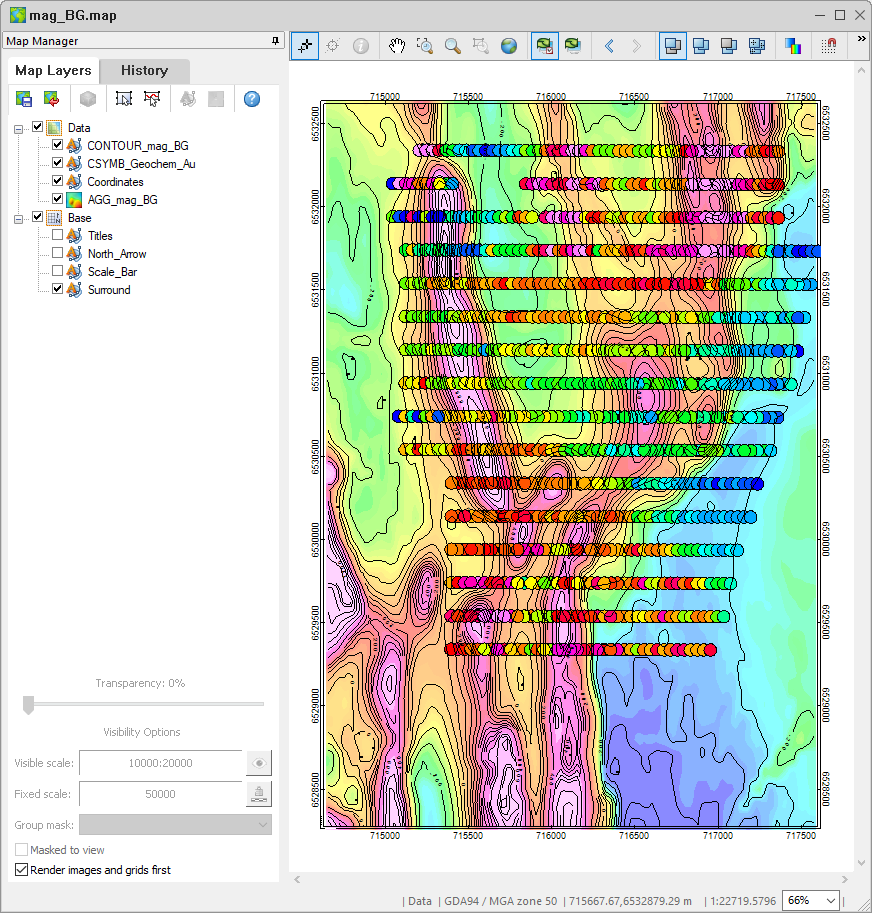Viewport: 872px width, 913px height.
Task: Open the rainbow color tool icon
Action: (793, 46)
